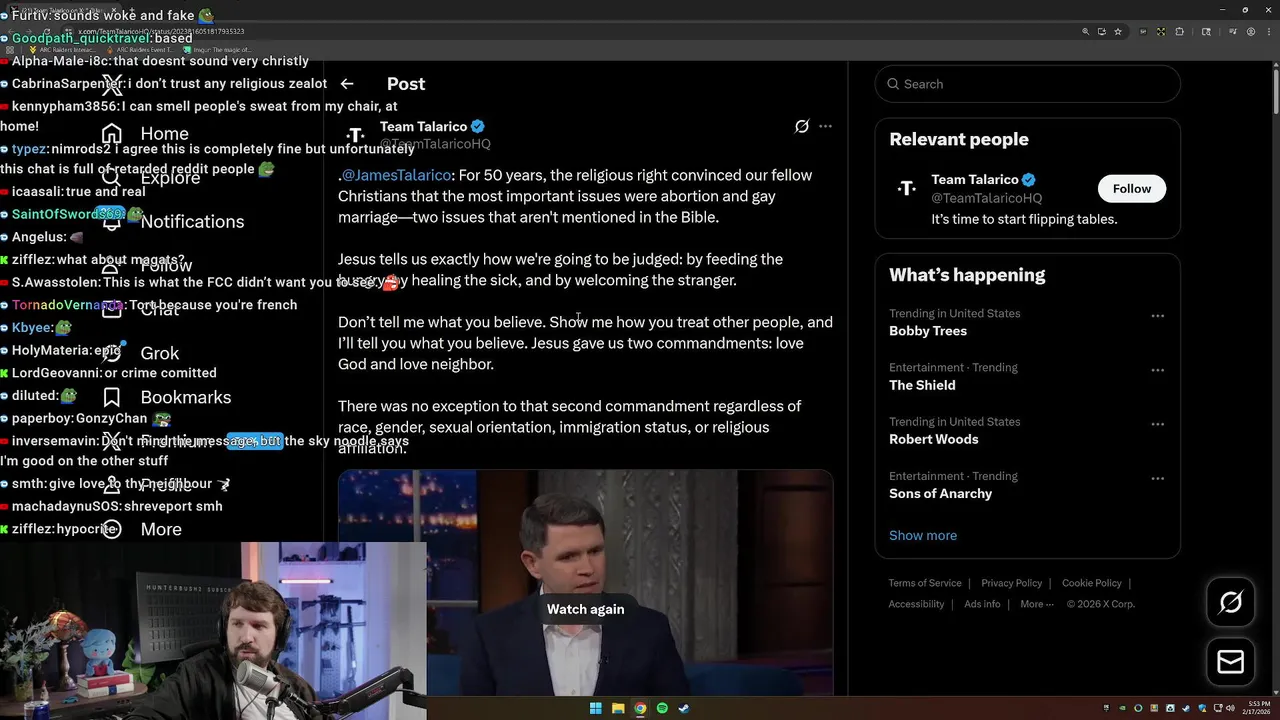1280x720 pixels.
Task: Open Bookmarks in the X sidebar
Action: (x=166, y=397)
